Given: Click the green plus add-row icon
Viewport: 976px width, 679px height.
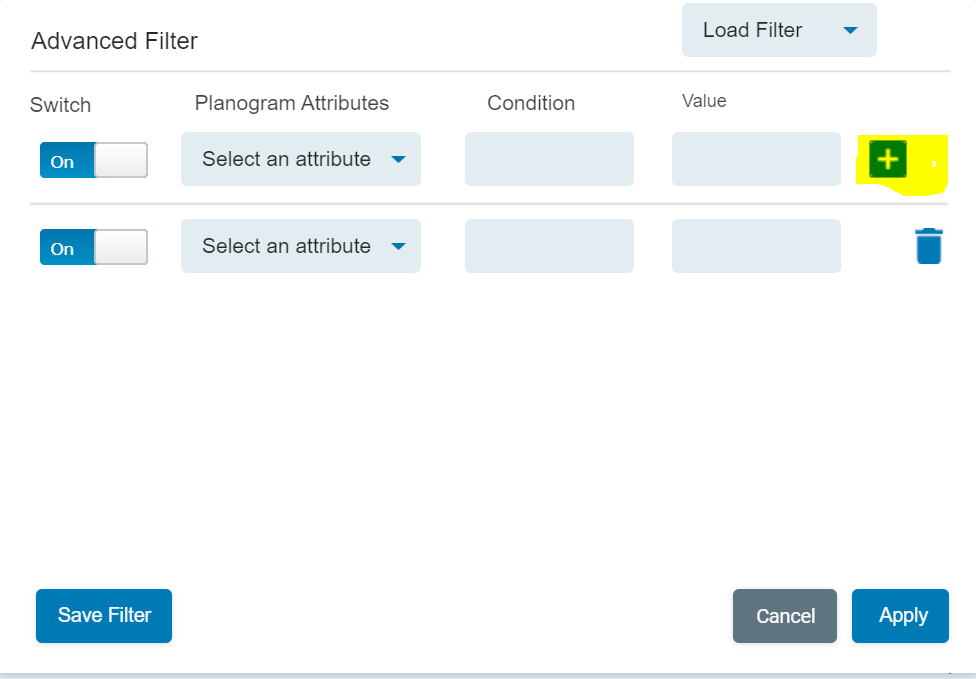Looking at the screenshot, I should (x=887, y=159).
